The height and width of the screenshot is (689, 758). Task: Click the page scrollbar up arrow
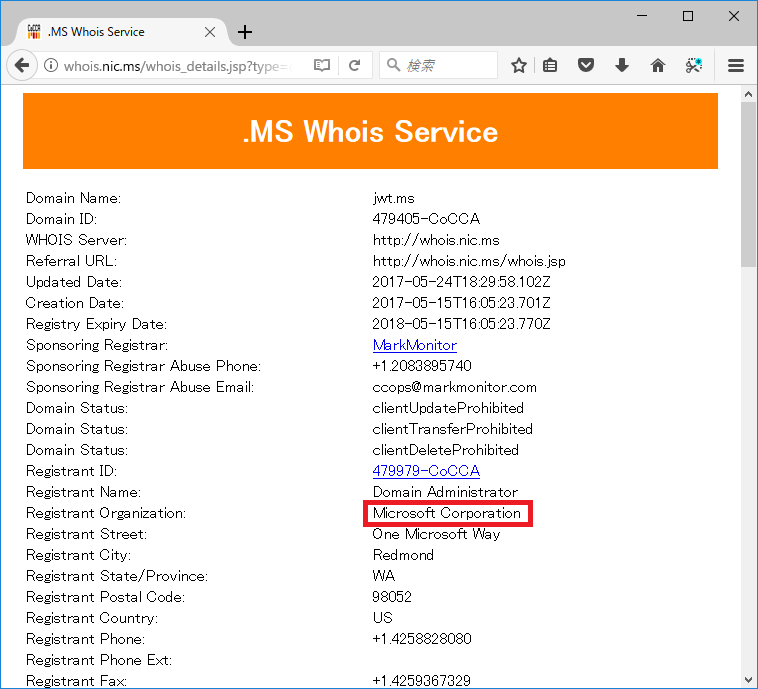[748, 95]
